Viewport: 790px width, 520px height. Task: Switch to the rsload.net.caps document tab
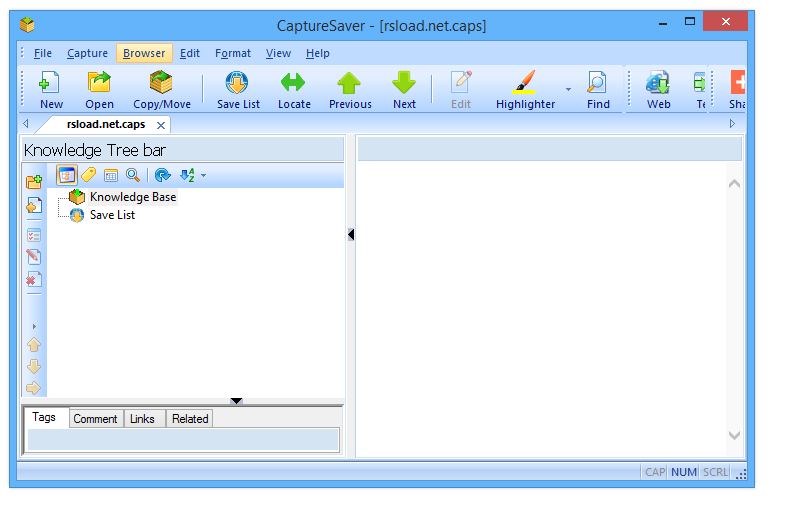106,124
